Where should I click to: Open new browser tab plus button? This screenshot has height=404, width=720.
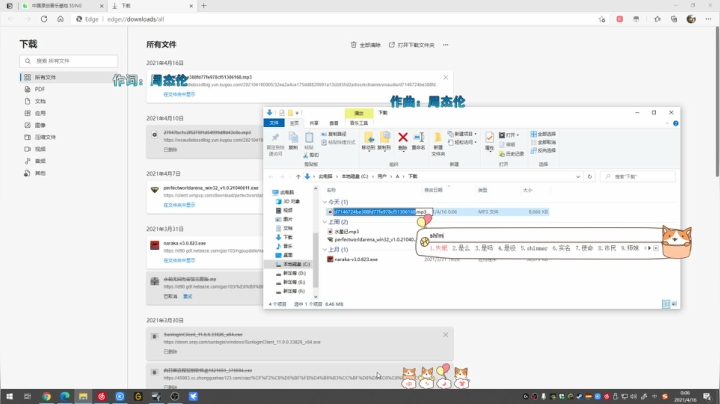pyautogui.click(x=203, y=6)
